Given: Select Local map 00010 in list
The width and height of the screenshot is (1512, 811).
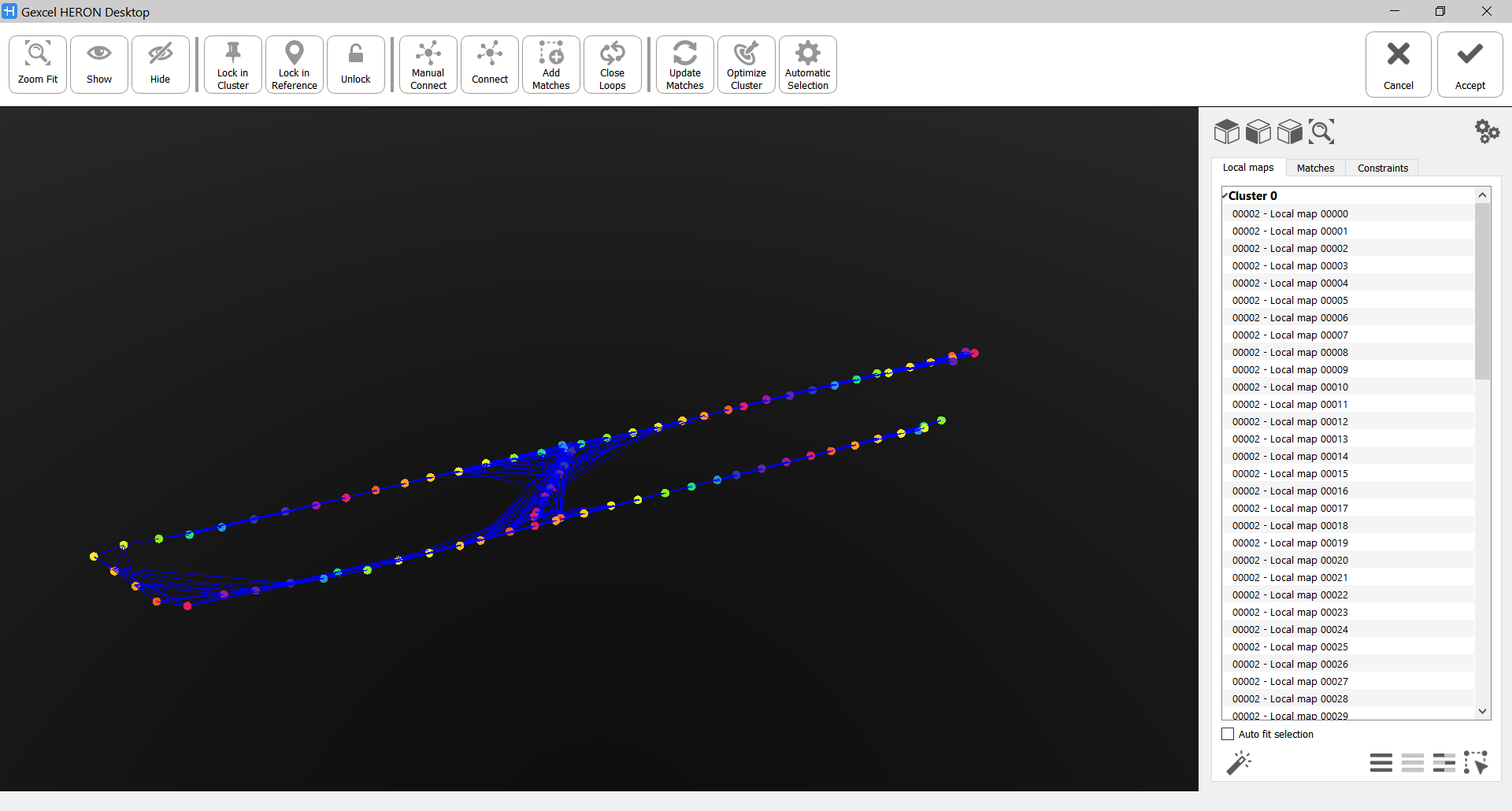Looking at the screenshot, I should pos(1290,387).
